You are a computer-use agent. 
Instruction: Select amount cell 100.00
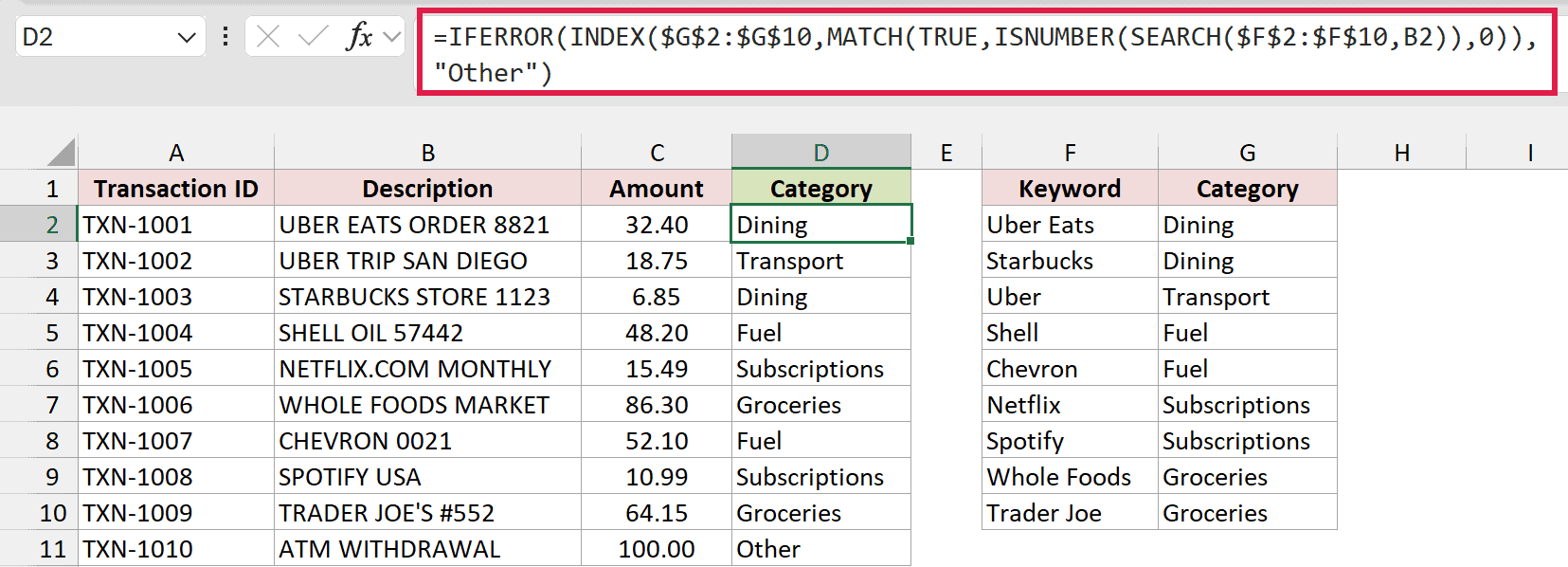pyautogui.click(x=657, y=549)
